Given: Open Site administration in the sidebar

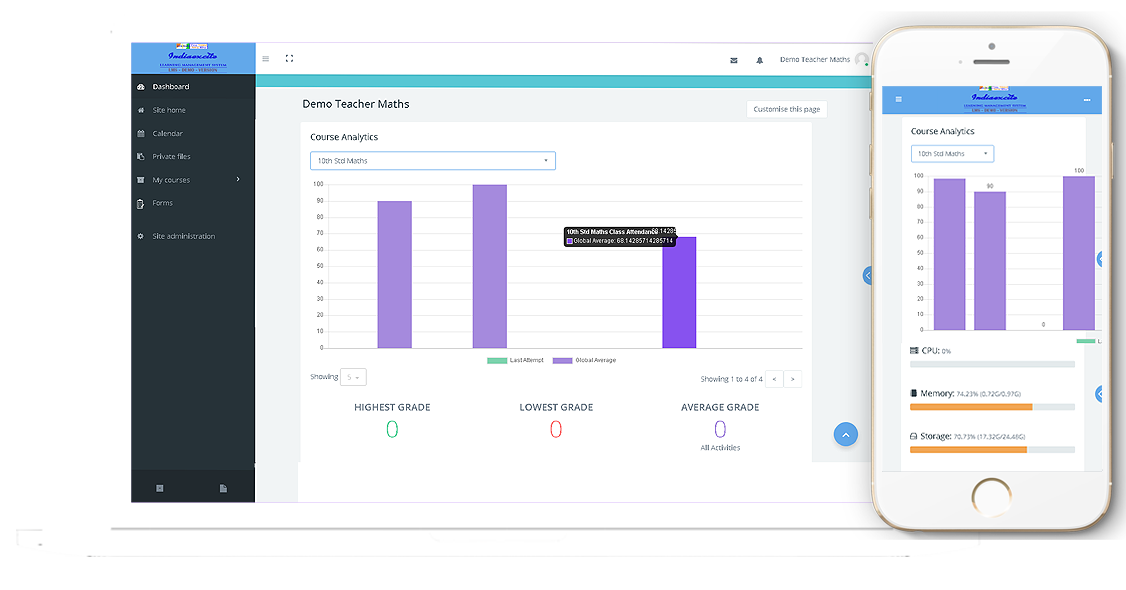Looking at the screenshot, I should 183,236.
